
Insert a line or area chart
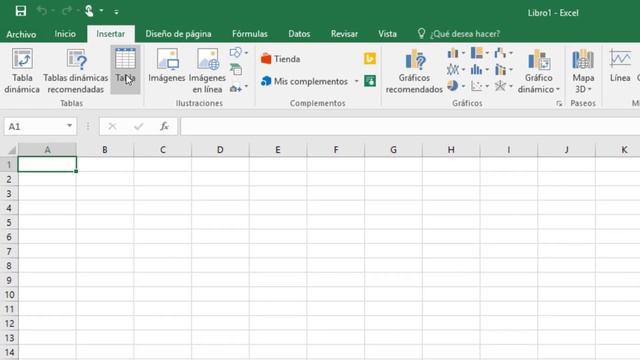click(456, 69)
